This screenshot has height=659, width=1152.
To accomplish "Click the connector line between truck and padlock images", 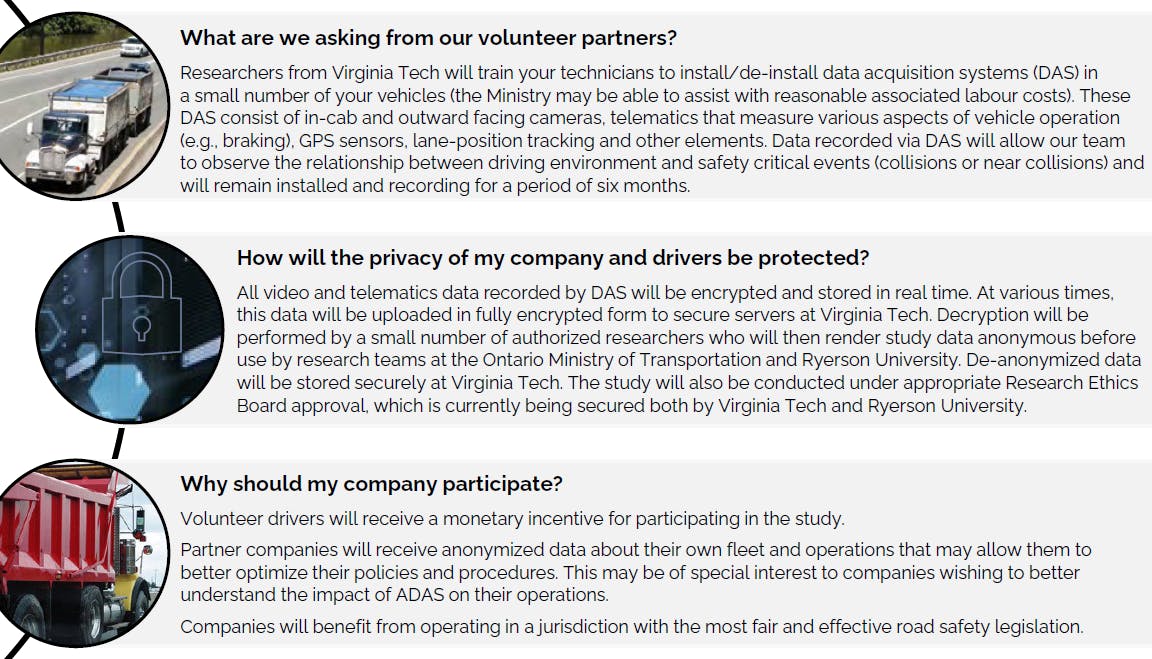I will 118,217.
